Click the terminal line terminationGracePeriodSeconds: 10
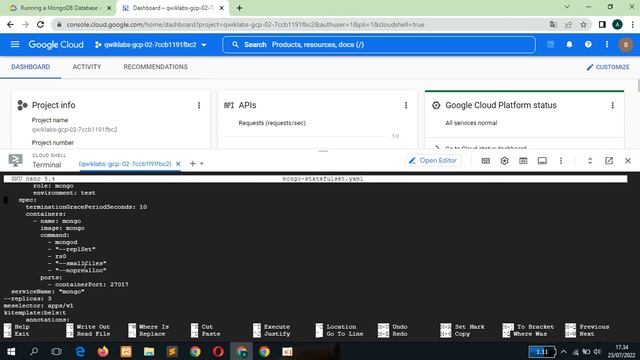Screen dimensions: 640x360 (x=86, y=207)
